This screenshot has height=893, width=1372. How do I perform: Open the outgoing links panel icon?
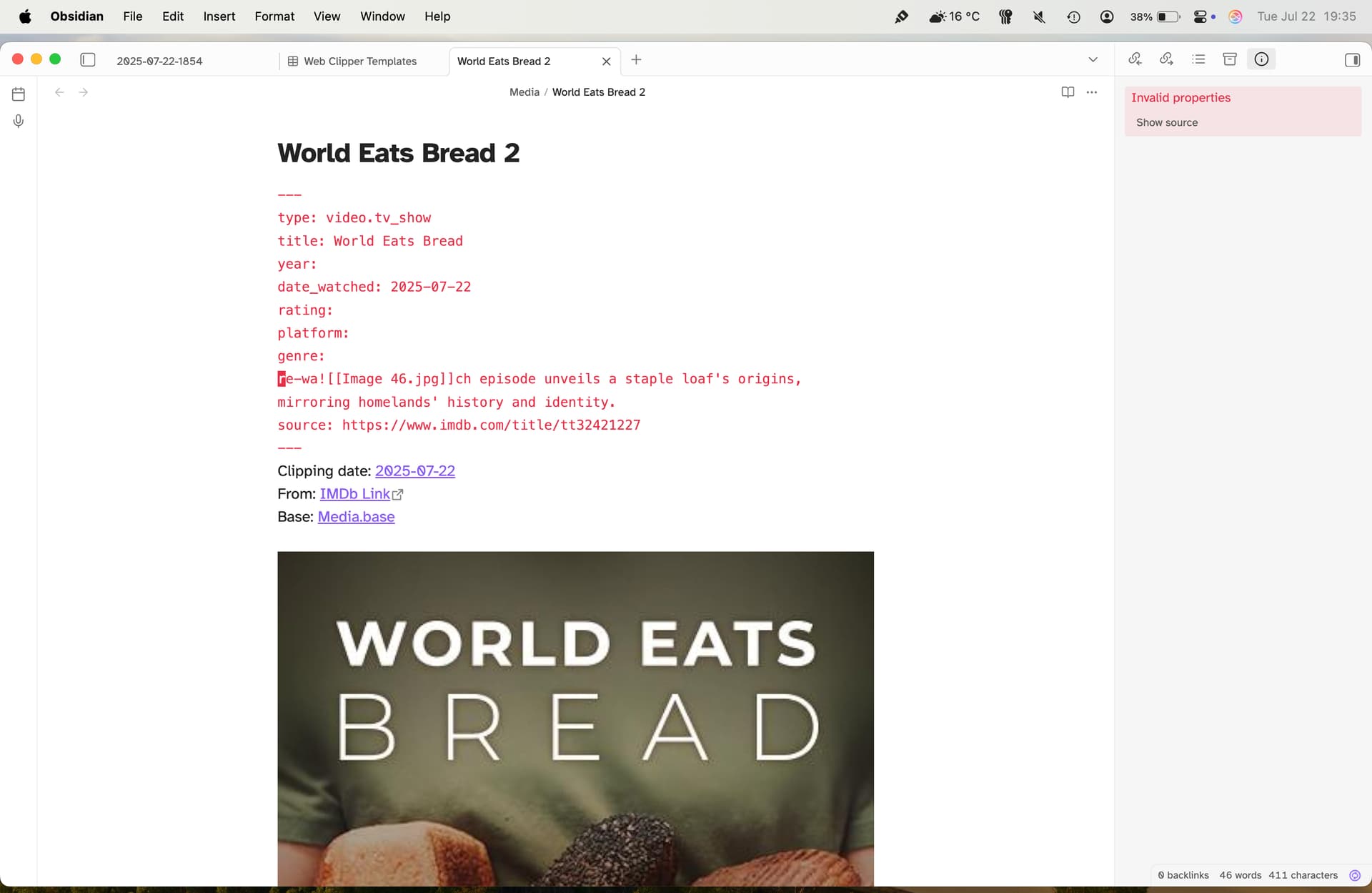pyautogui.click(x=1166, y=59)
